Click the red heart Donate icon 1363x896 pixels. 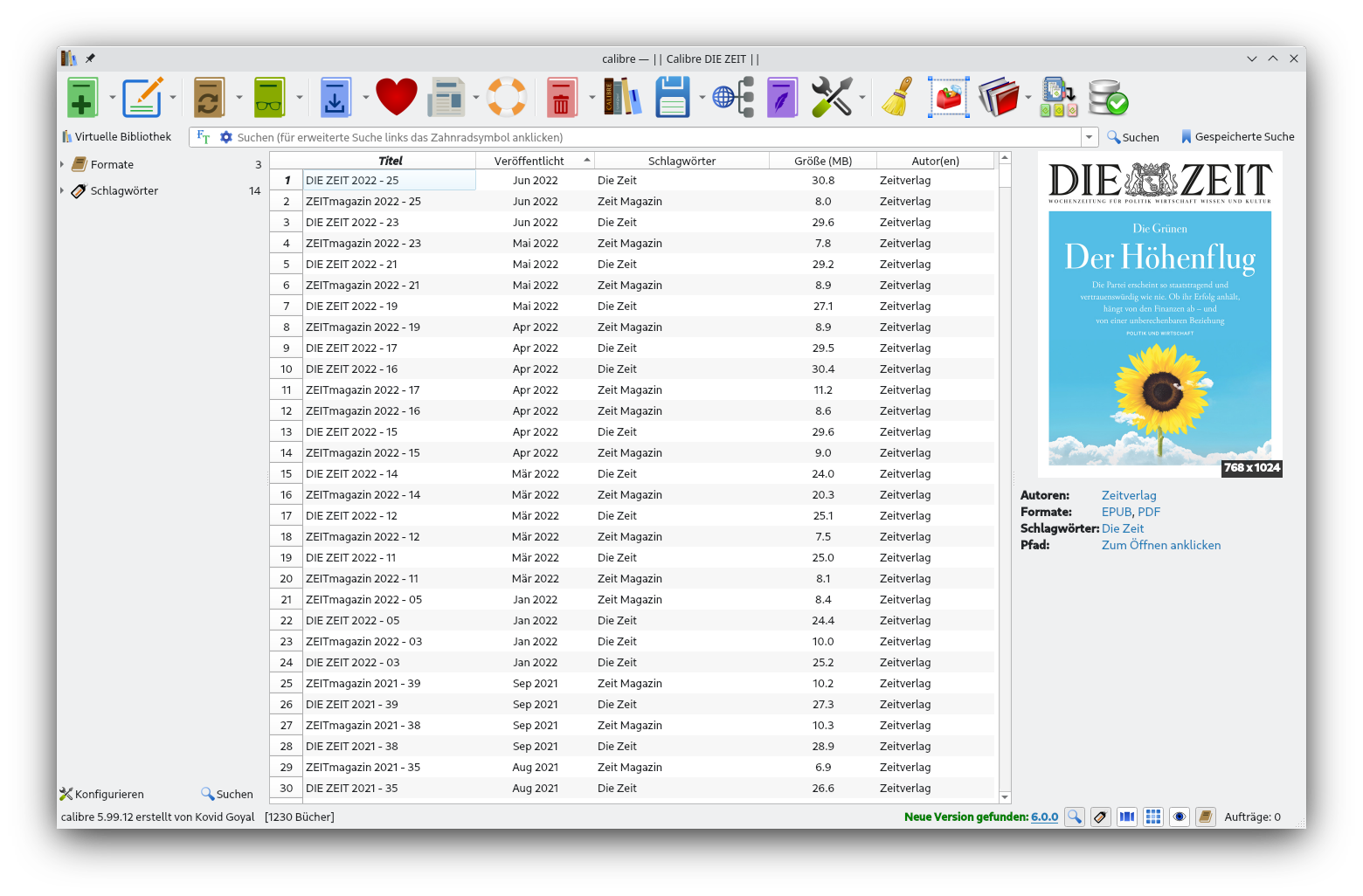397,97
